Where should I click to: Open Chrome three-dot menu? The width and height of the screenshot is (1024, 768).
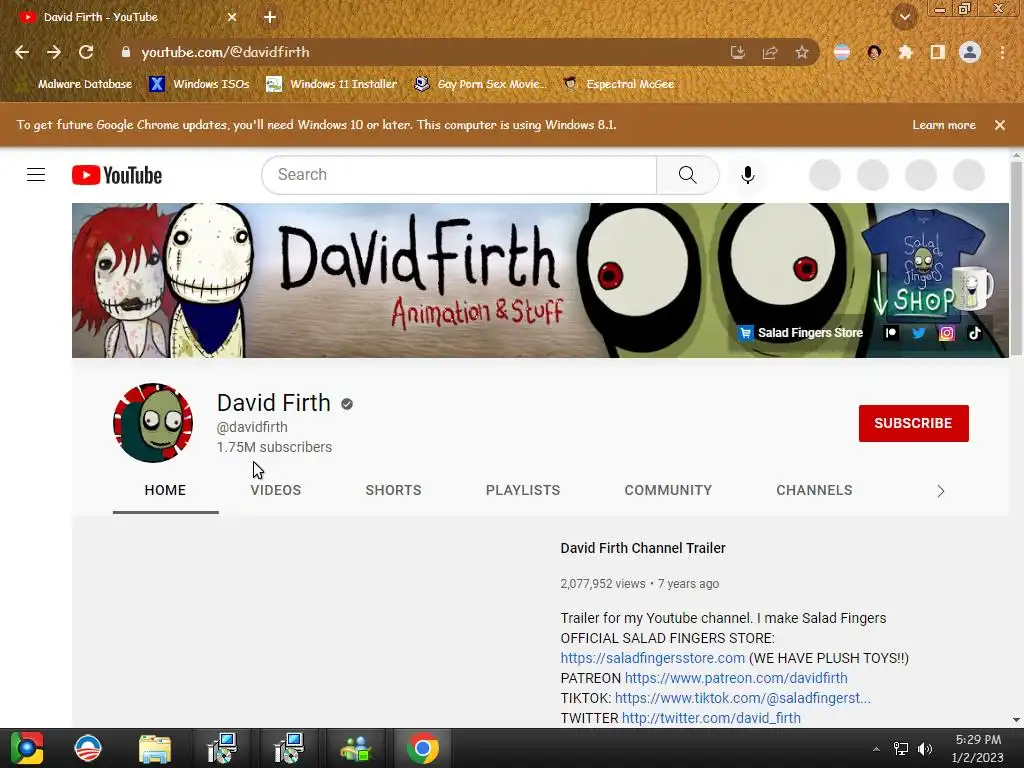(1002, 52)
